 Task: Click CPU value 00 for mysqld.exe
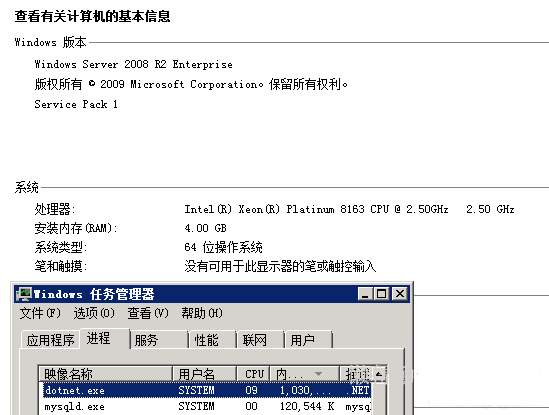click(x=251, y=406)
